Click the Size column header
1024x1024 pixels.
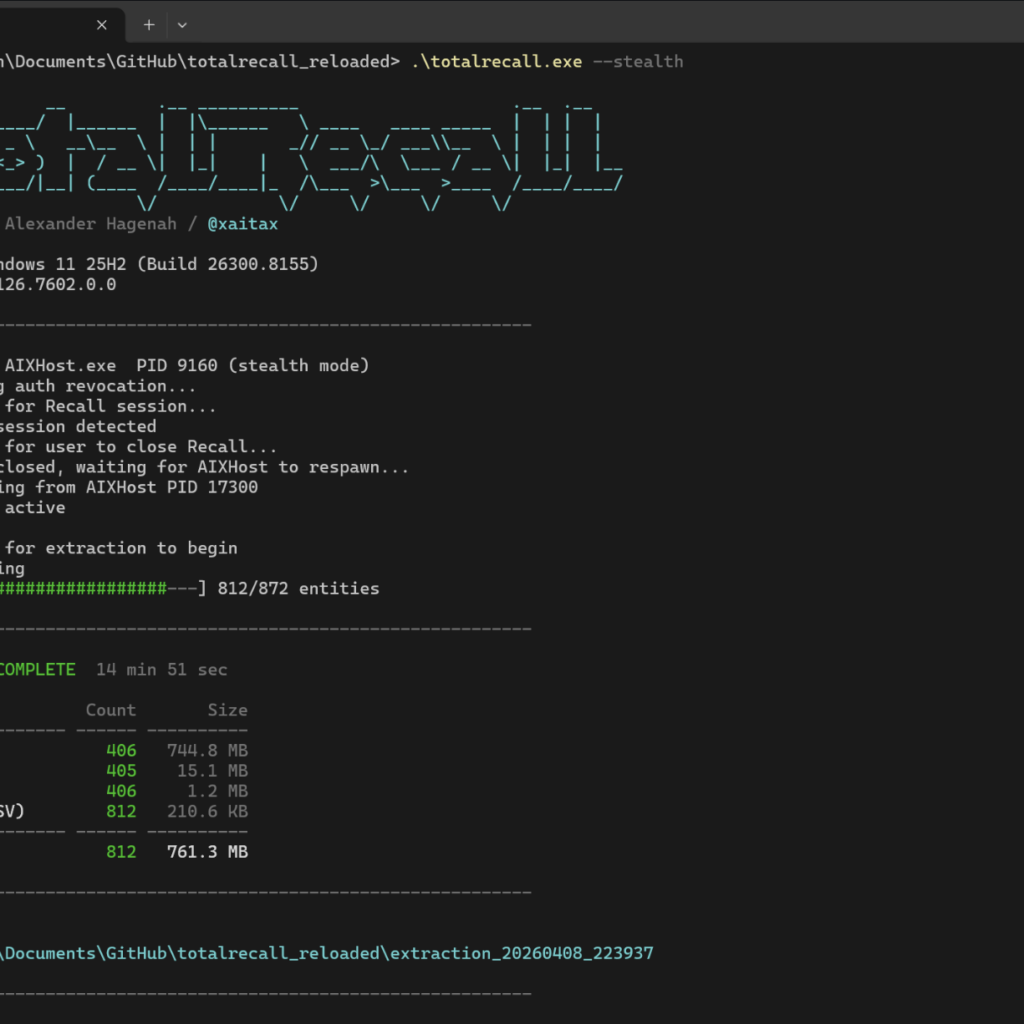coord(228,710)
